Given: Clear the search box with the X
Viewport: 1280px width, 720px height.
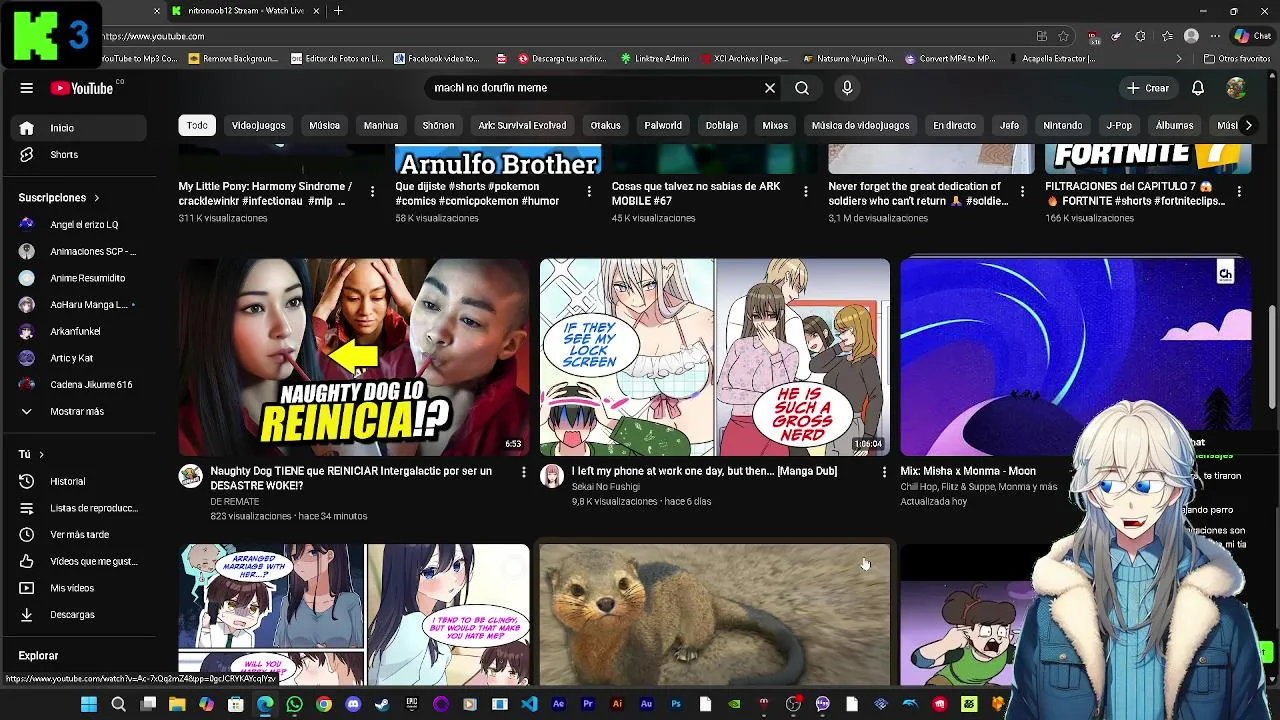Looking at the screenshot, I should tap(770, 88).
